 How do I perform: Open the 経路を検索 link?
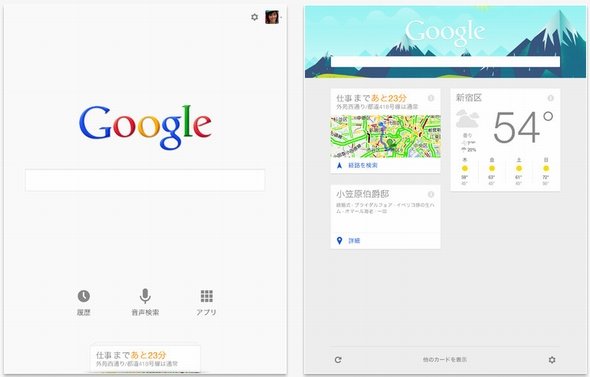363,165
